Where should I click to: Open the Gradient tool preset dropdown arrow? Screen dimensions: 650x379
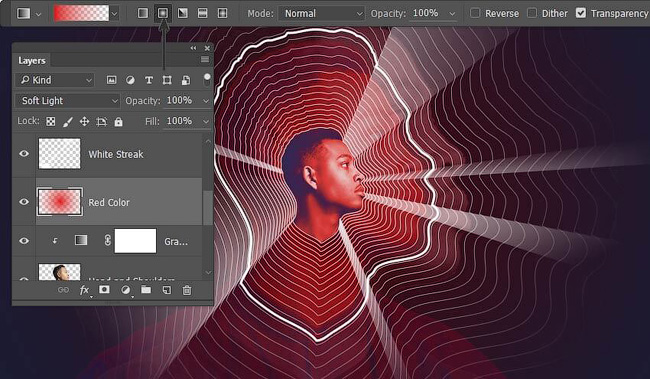tap(39, 14)
